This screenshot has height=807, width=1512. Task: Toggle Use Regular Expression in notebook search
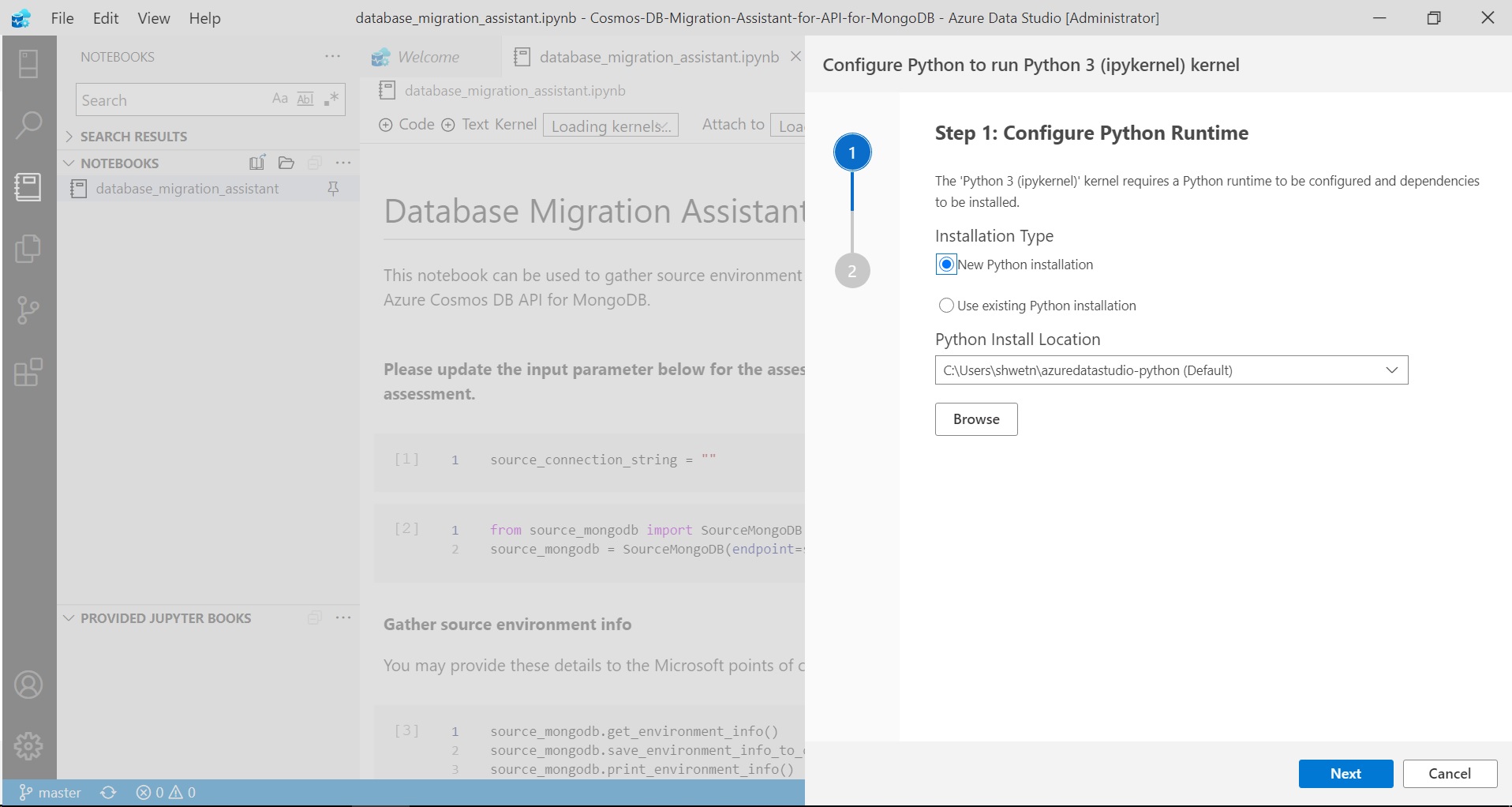point(331,99)
